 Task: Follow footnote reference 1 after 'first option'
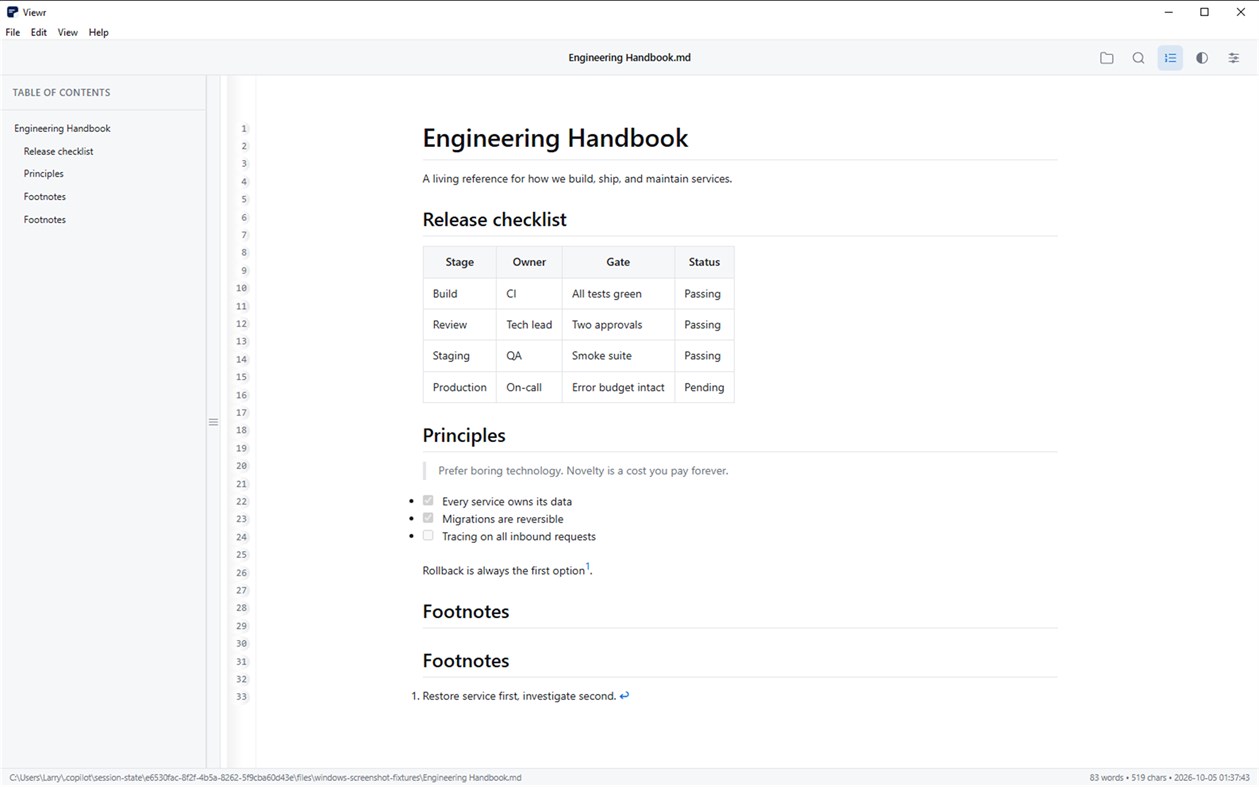[588, 567]
